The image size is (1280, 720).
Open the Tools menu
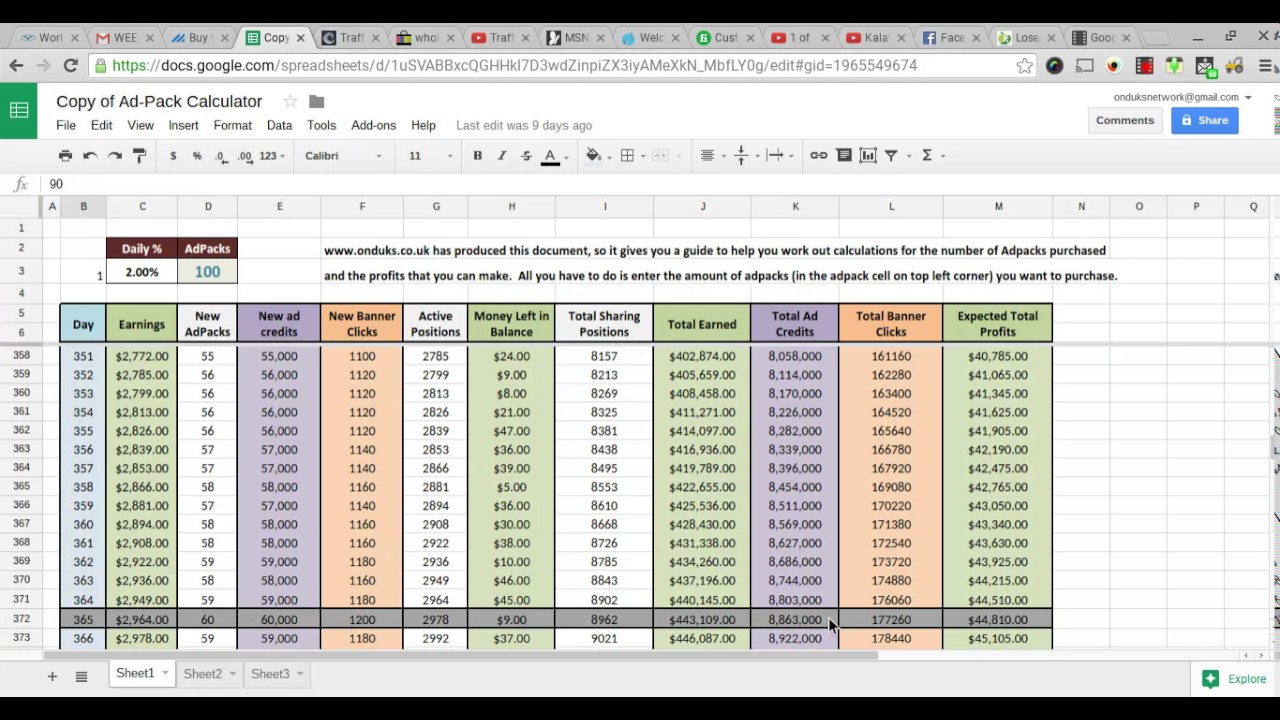coord(322,125)
